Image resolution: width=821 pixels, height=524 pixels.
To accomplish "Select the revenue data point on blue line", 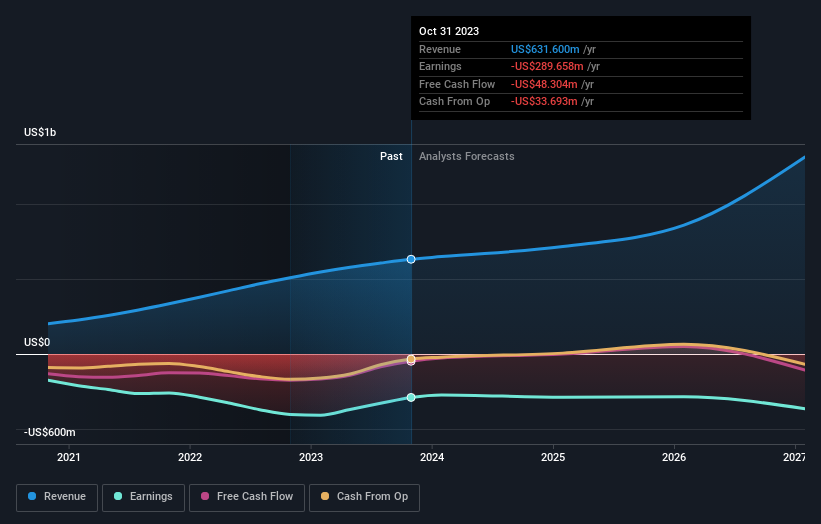I will pos(411,259).
